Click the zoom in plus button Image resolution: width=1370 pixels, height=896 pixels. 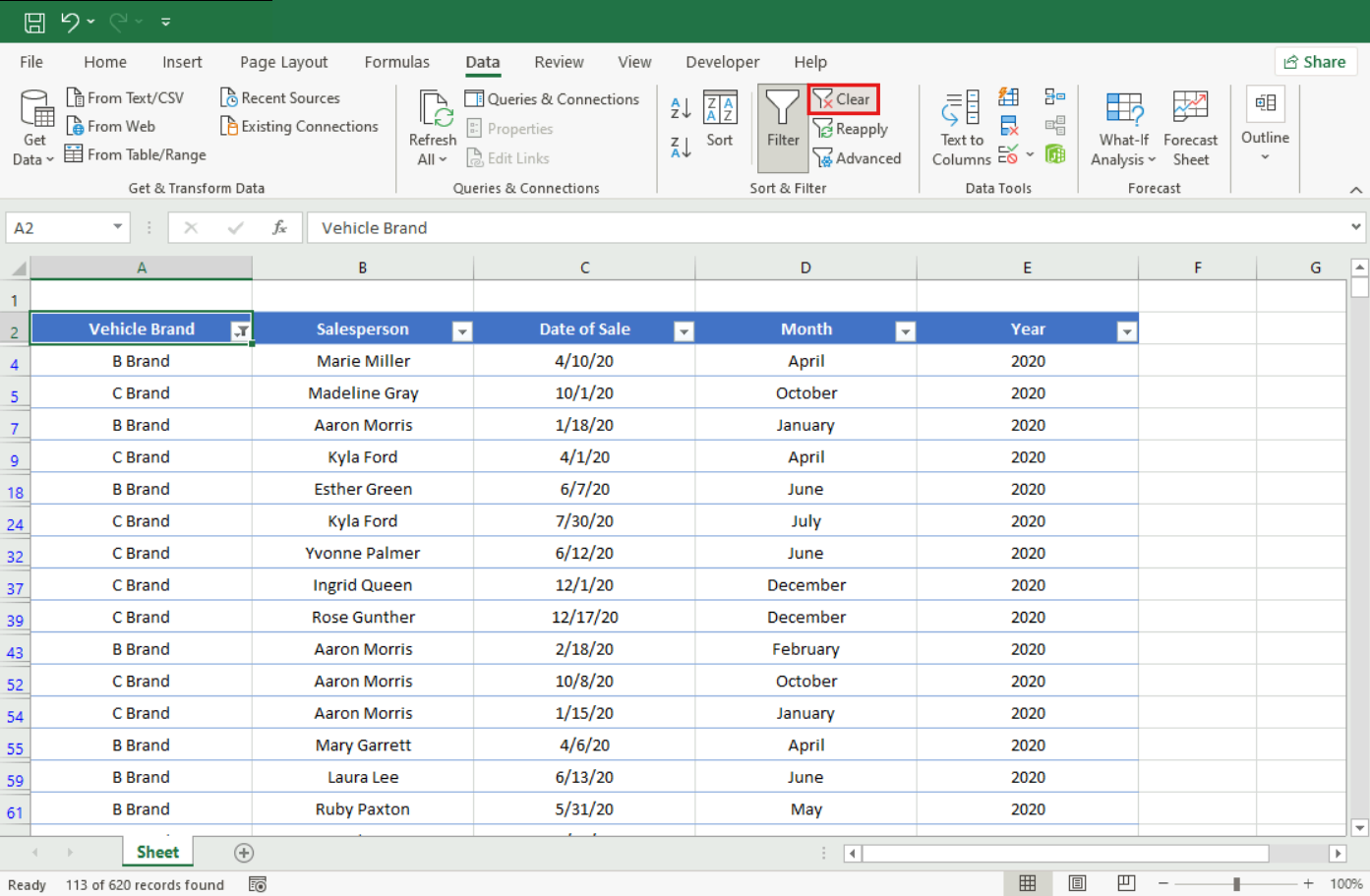pos(1308,883)
